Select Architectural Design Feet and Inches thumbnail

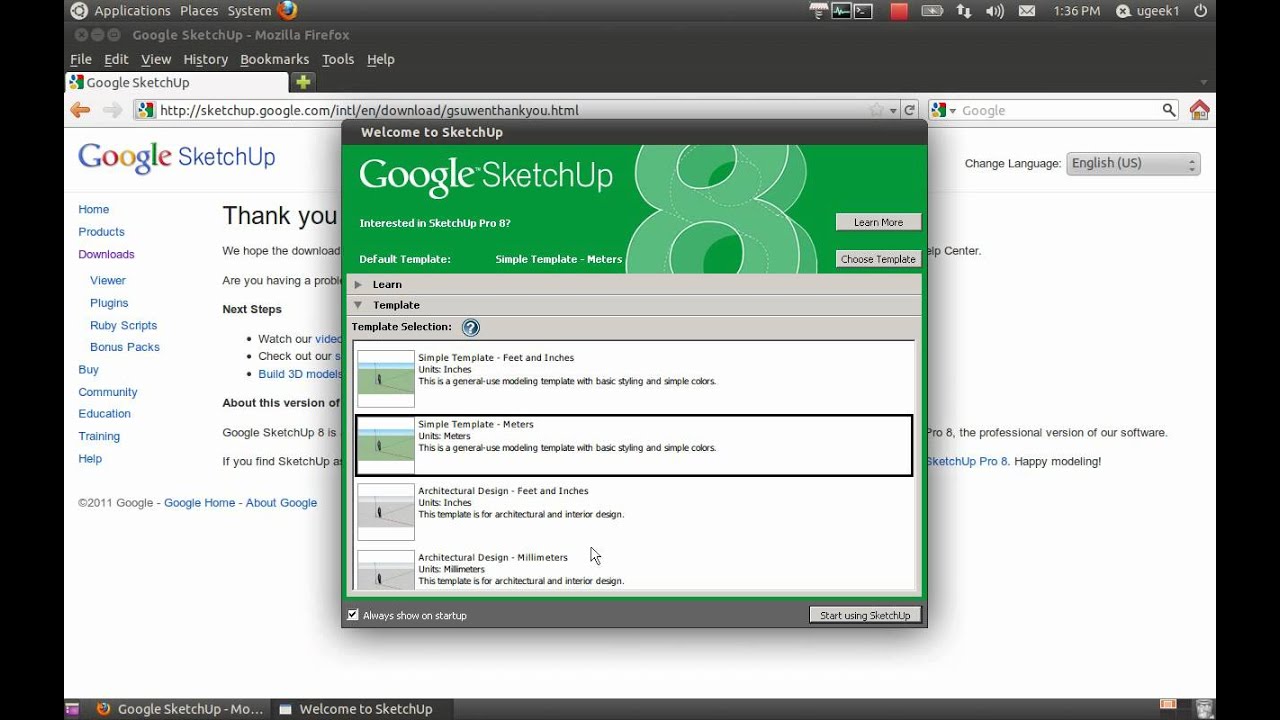[386, 512]
